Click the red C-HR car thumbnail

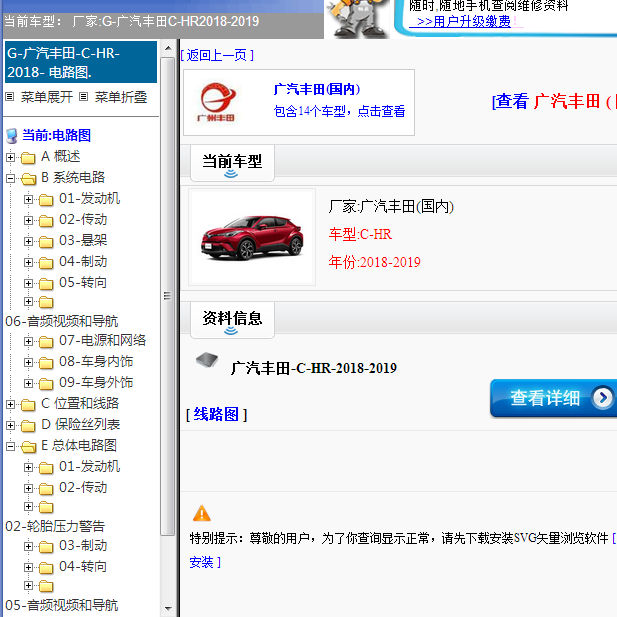[252, 237]
